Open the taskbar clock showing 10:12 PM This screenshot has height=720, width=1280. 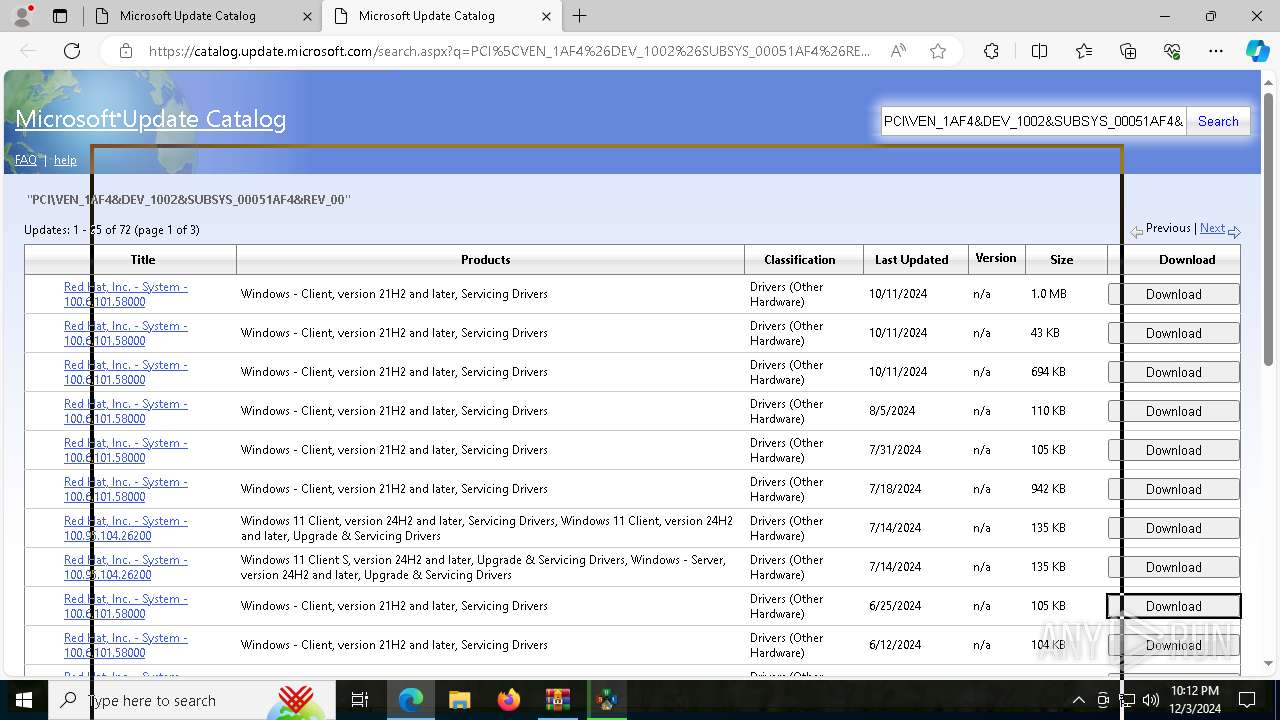click(x=1194, y=700)
